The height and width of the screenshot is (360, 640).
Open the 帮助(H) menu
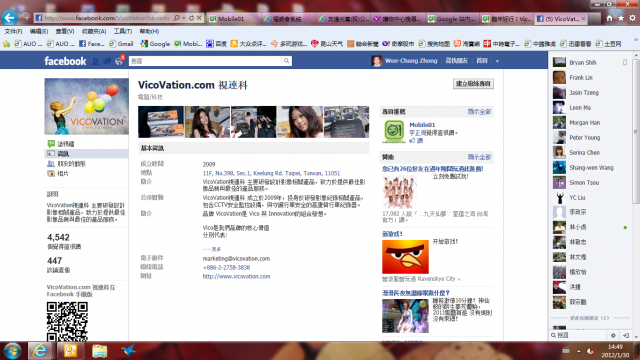click(149, 31)
